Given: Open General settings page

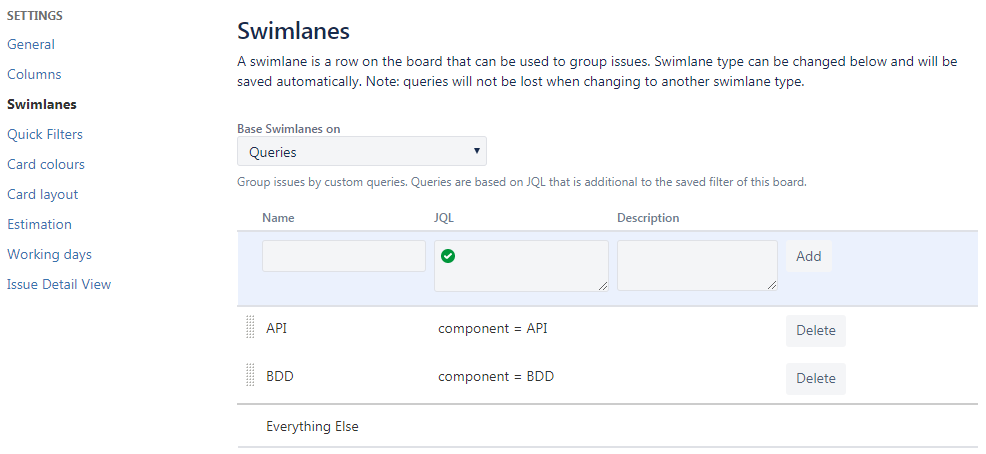Looking at the screenshot, I should (31, 44).
